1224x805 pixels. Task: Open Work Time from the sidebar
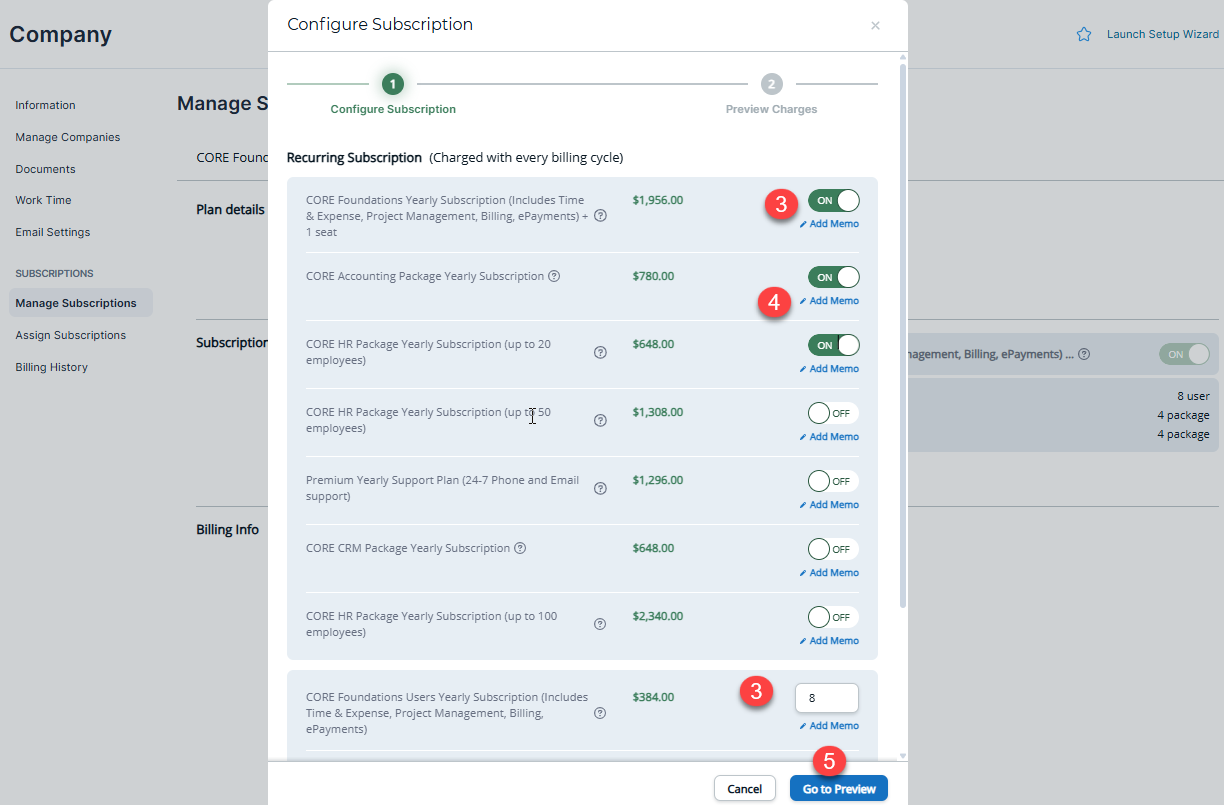point(43,200)
